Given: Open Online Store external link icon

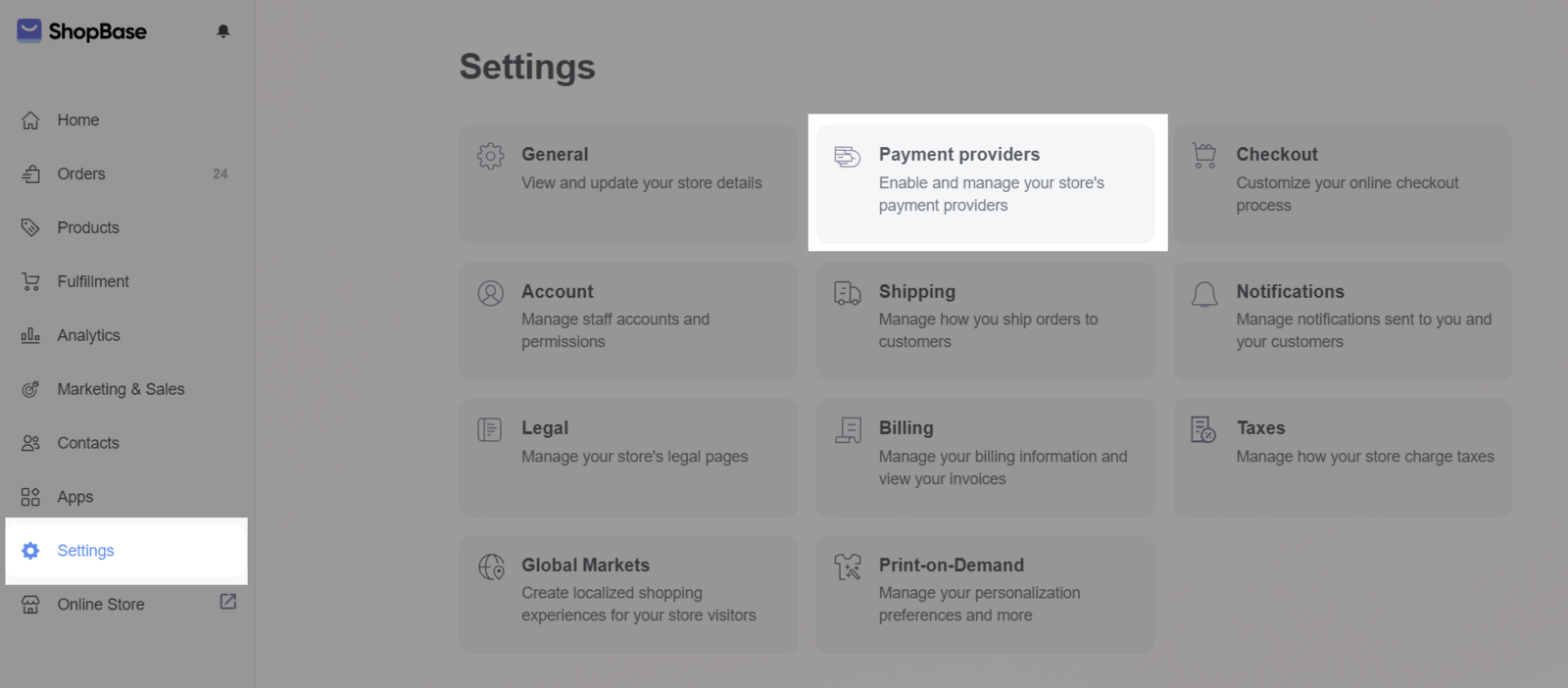Looking at the screenshot, I should point(228,602).
